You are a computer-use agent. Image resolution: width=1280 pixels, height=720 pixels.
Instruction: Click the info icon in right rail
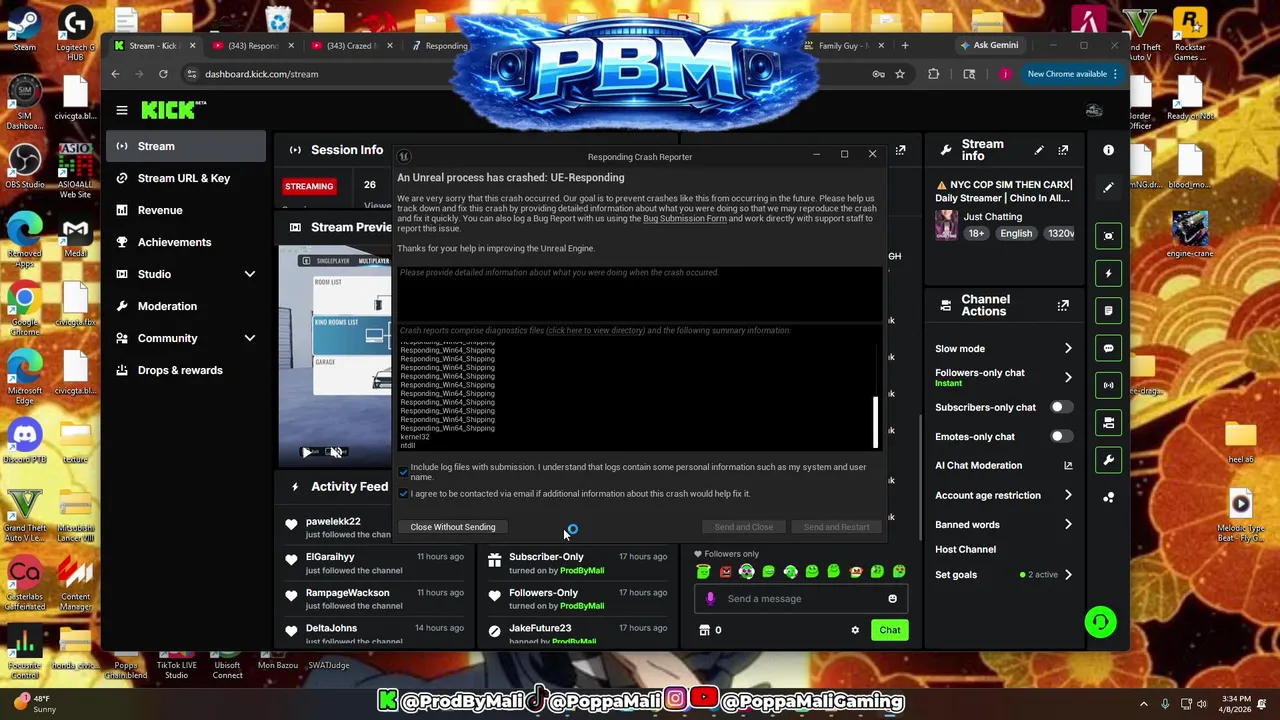pyautogui.click(x=1108, y=150)
